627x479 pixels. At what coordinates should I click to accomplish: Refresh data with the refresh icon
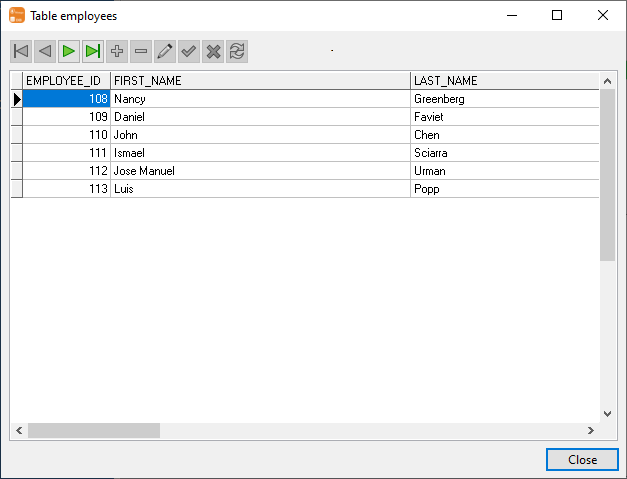pos(237,51)
